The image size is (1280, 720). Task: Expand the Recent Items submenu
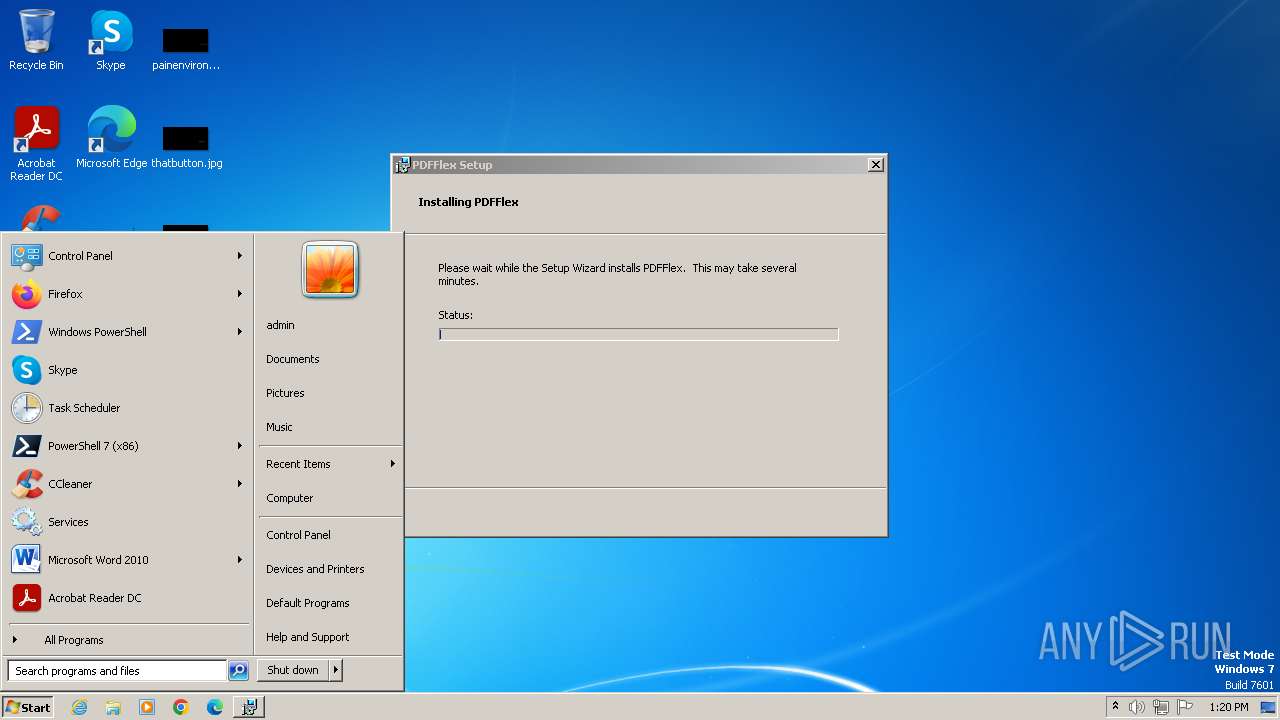pyautogui.click(x=330, y=464)
